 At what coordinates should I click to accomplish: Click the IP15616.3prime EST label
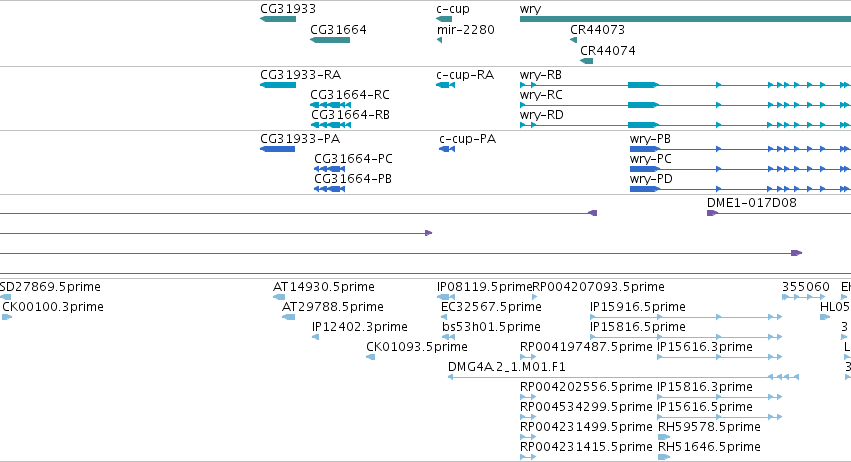pos(704,347)
